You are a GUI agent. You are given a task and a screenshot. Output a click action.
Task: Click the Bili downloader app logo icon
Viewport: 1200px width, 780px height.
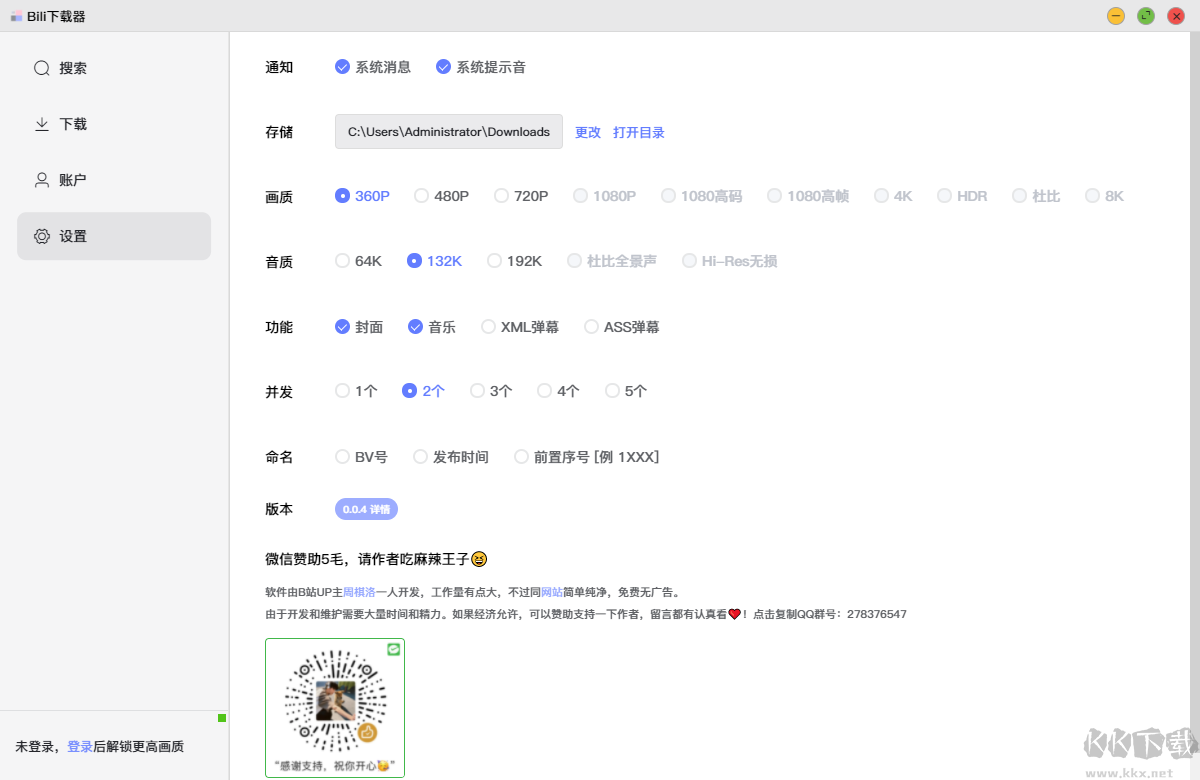pos(16,16)
